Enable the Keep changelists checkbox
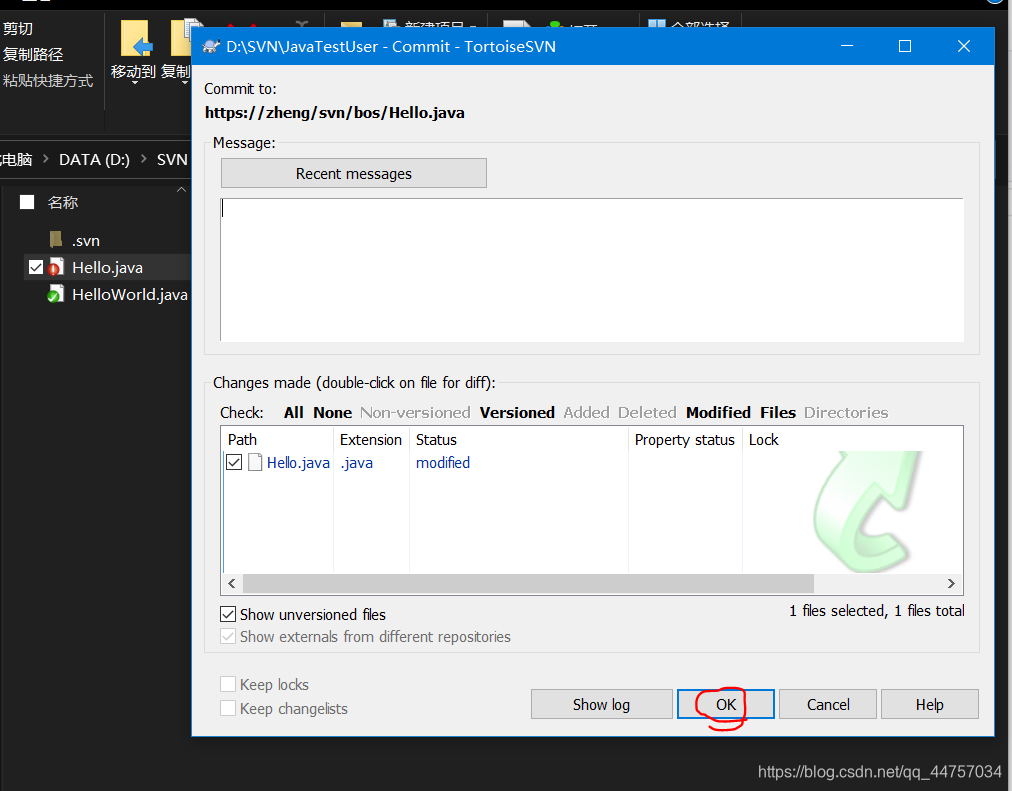 (228, 708)
